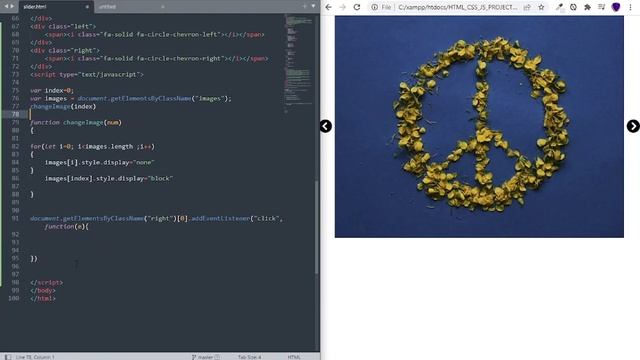The image size is (640, 360).
Task: Change Tab Size 4 setting
Action: tap(249, 357)
